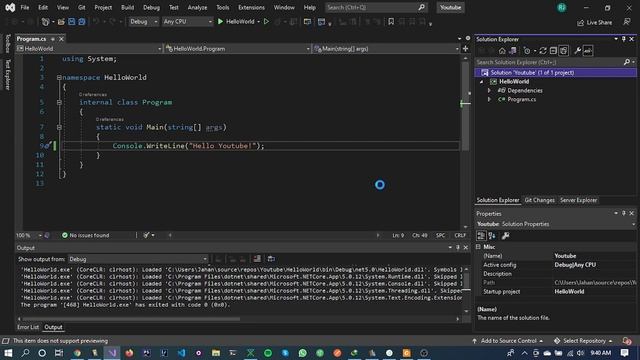Click Property Pages wrench icon in Properties panel
The image size is (640, 360).
pyautogui.click(x=505, y=236)
